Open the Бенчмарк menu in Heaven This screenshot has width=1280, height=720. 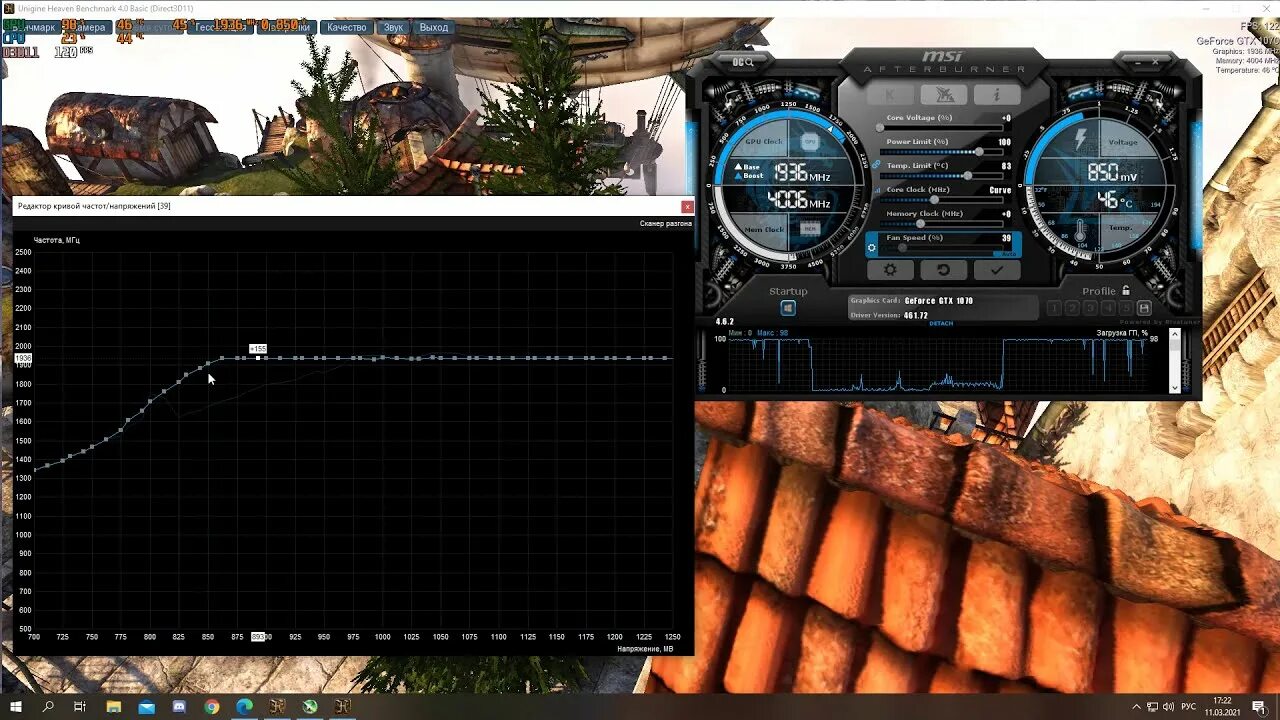click(x=31, y=27)
